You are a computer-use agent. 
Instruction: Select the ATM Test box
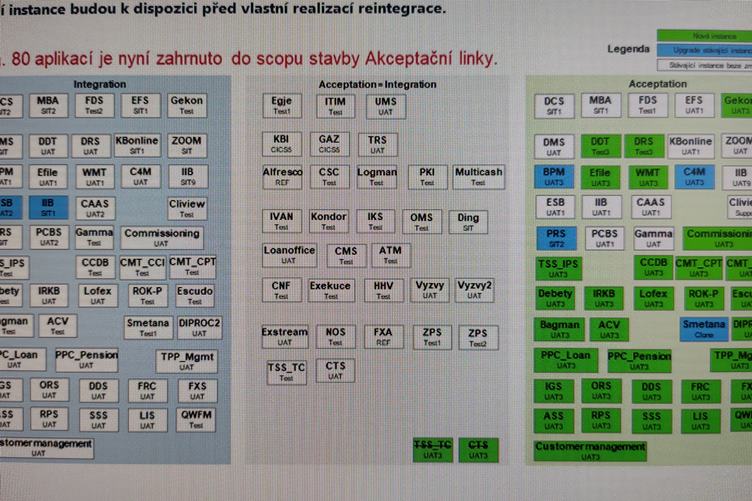click(x=390, y=256)
